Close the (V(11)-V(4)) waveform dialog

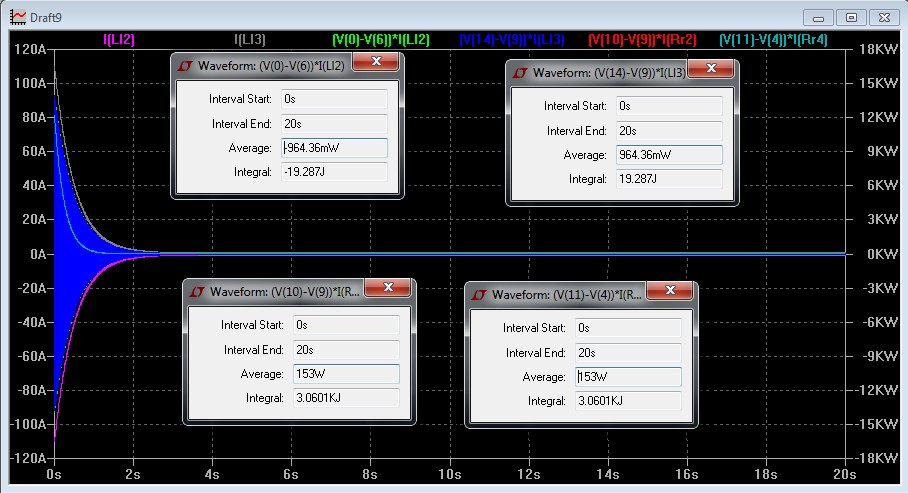pyautogui.click(x=671, y=291)
